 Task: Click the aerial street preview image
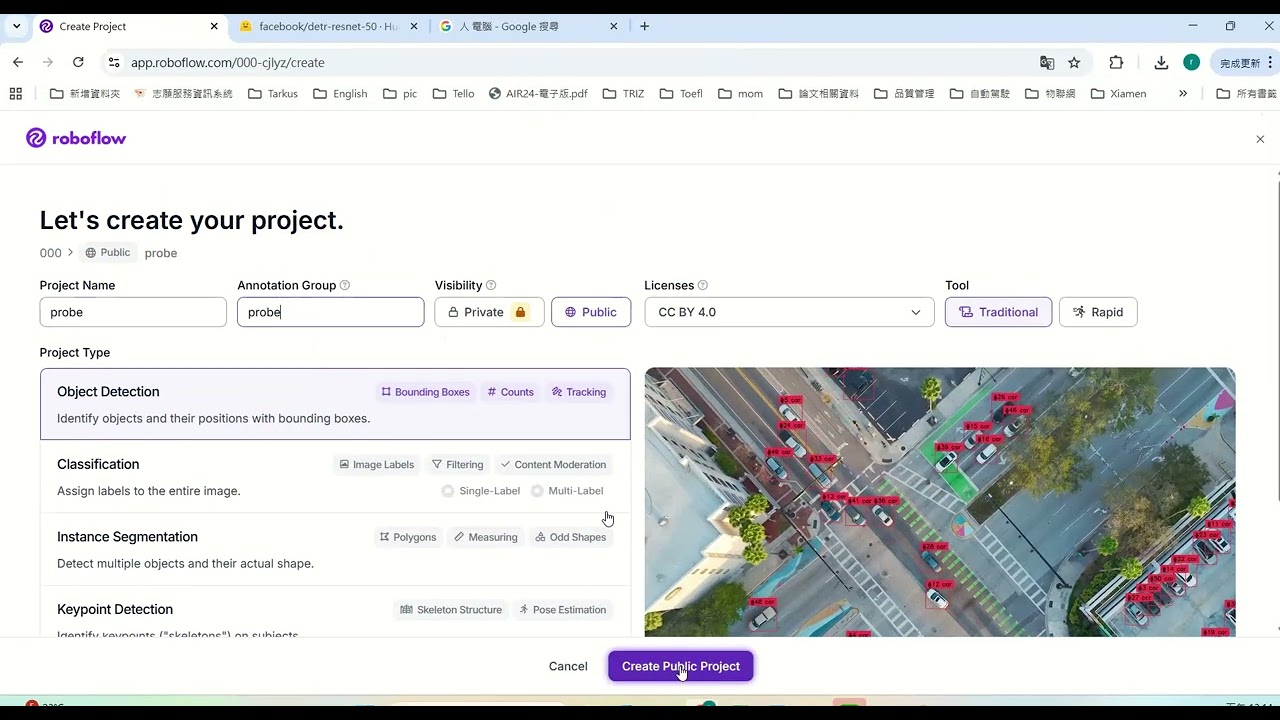tap(940, 502)
